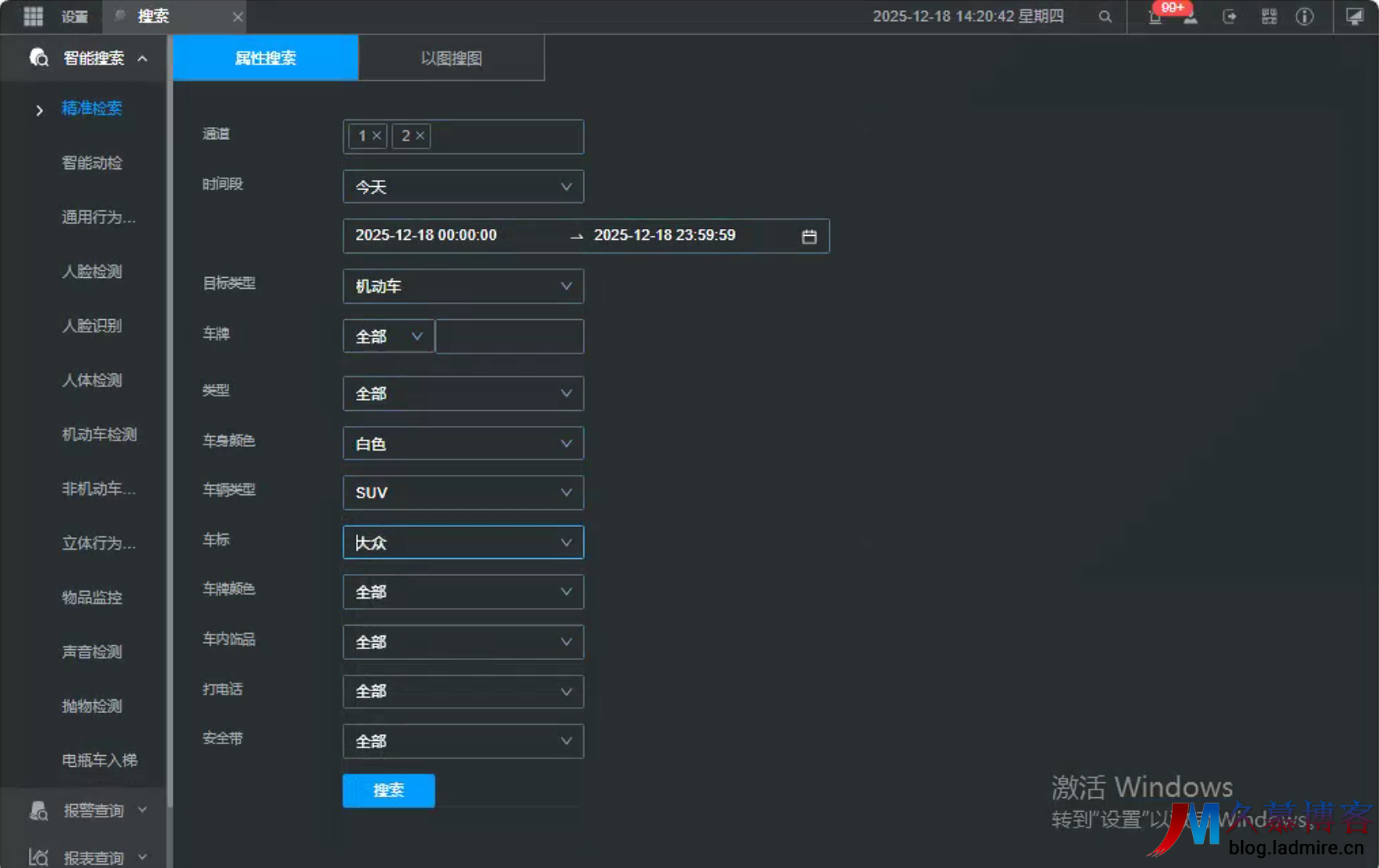Click the license plate number input field
This screenshot has width=1379, height=868.
pyautogui.click(x=509, y=336)
